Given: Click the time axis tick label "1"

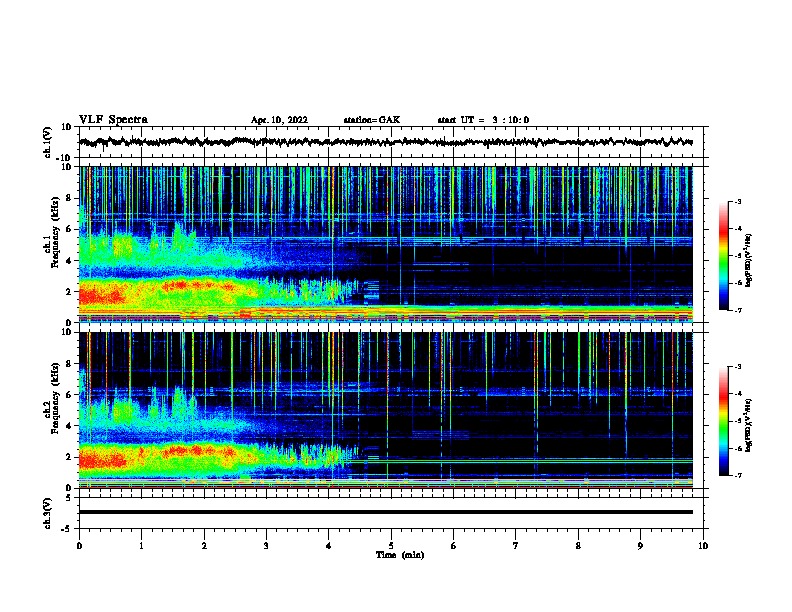Looking at the screenshot, I should coord(141,546).
